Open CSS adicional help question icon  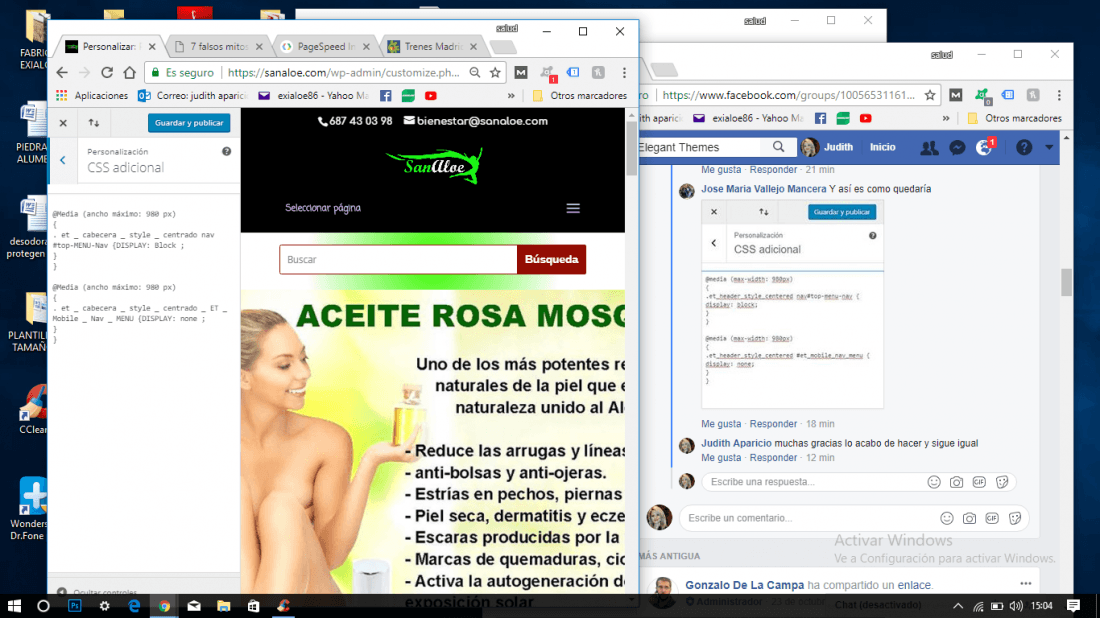pyautogui.click(x=227, y=152)
